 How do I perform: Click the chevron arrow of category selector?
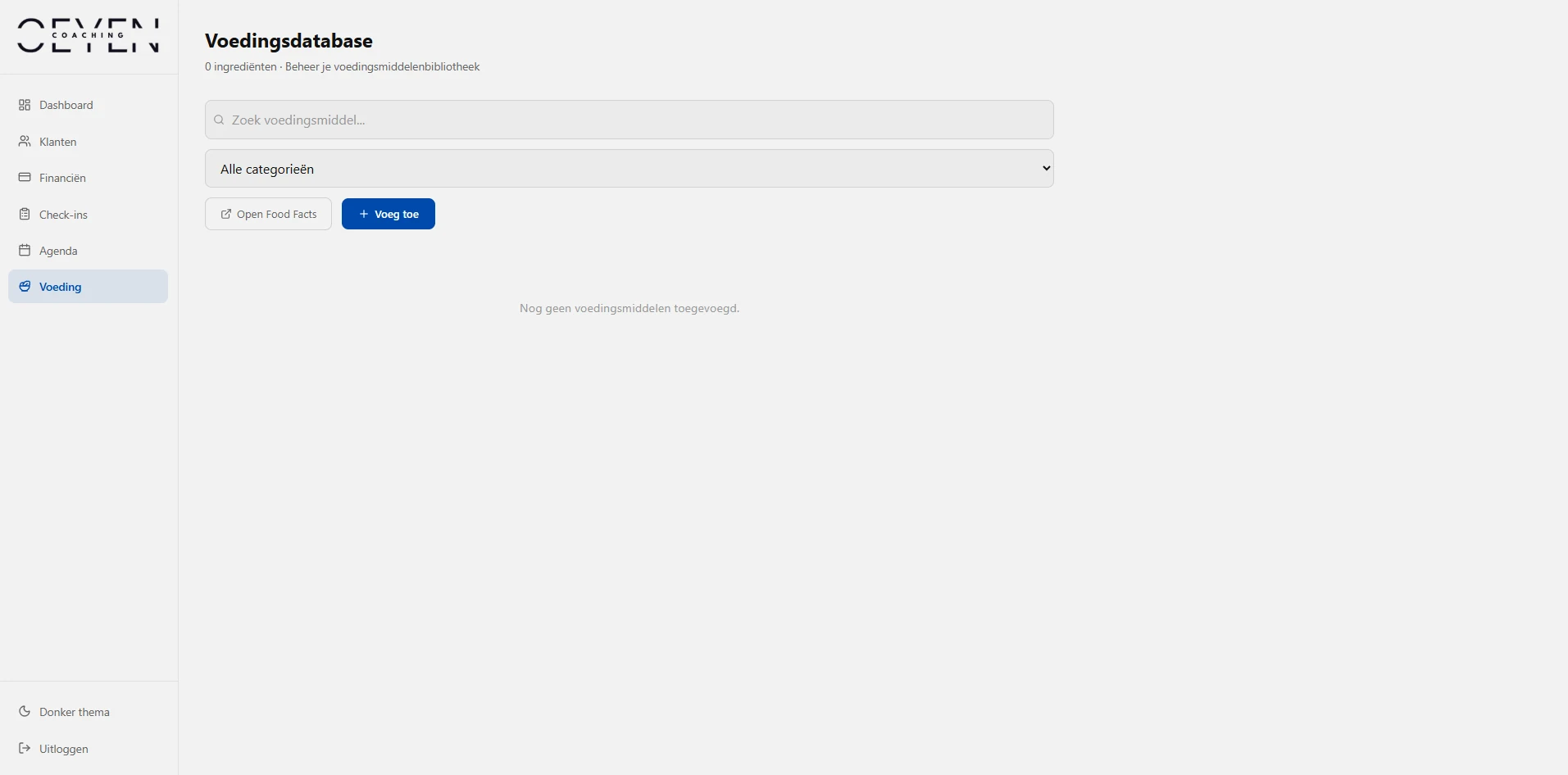(x=1046, y=169)
